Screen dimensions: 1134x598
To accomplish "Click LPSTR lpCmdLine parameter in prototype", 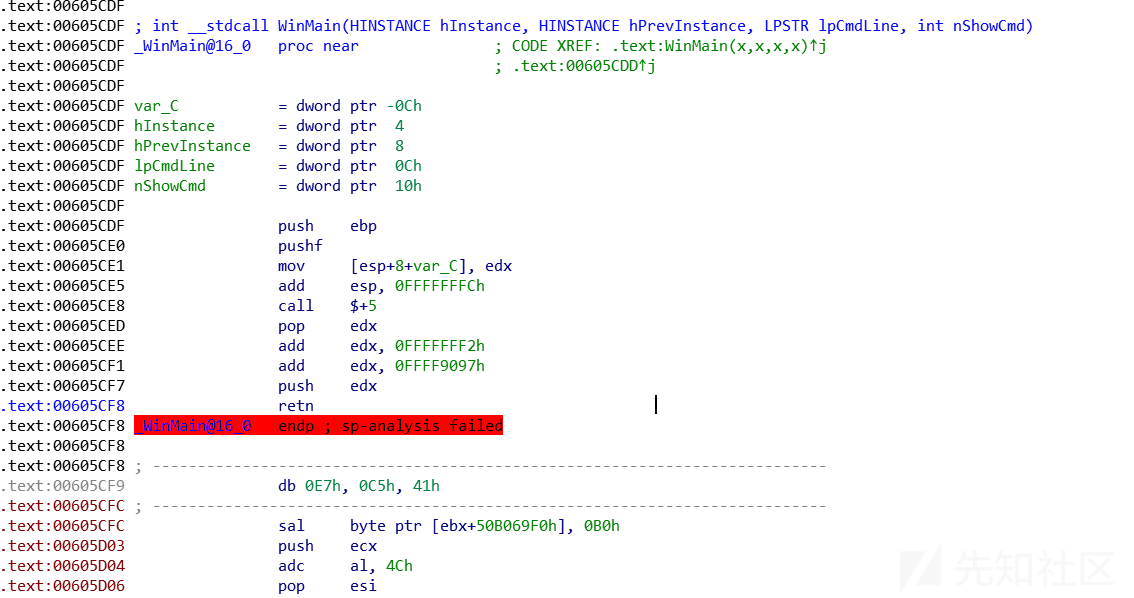I will pos(832,26).
